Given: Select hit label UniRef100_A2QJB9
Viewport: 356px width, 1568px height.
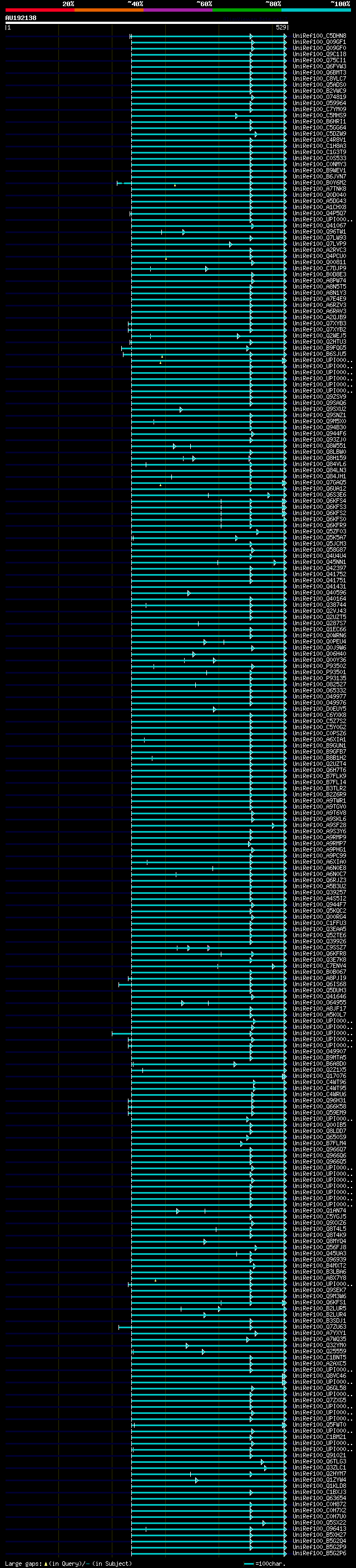Looking at the screenshot, I should point(319,318).
